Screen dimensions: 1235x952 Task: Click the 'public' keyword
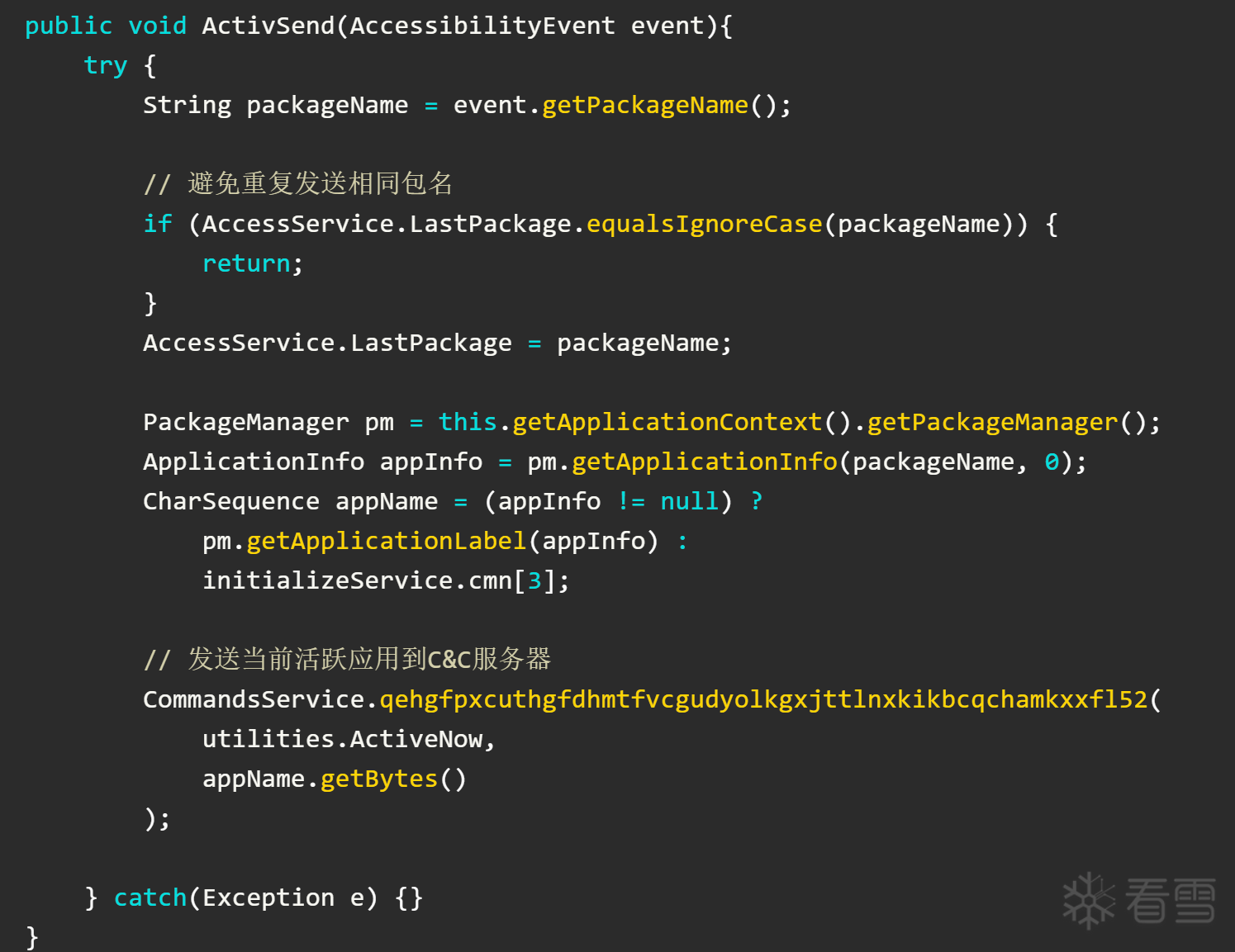(x=69, y=26)
